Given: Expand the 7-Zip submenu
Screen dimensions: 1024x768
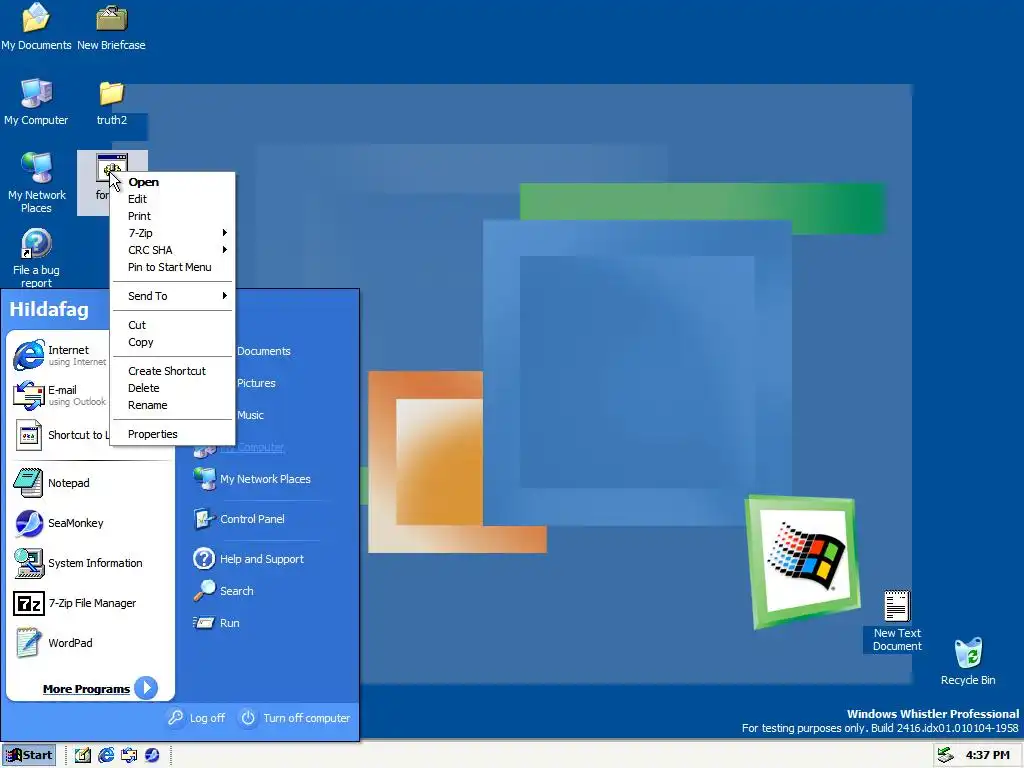Looking at the screenshot, I should (x=173, y=233).
